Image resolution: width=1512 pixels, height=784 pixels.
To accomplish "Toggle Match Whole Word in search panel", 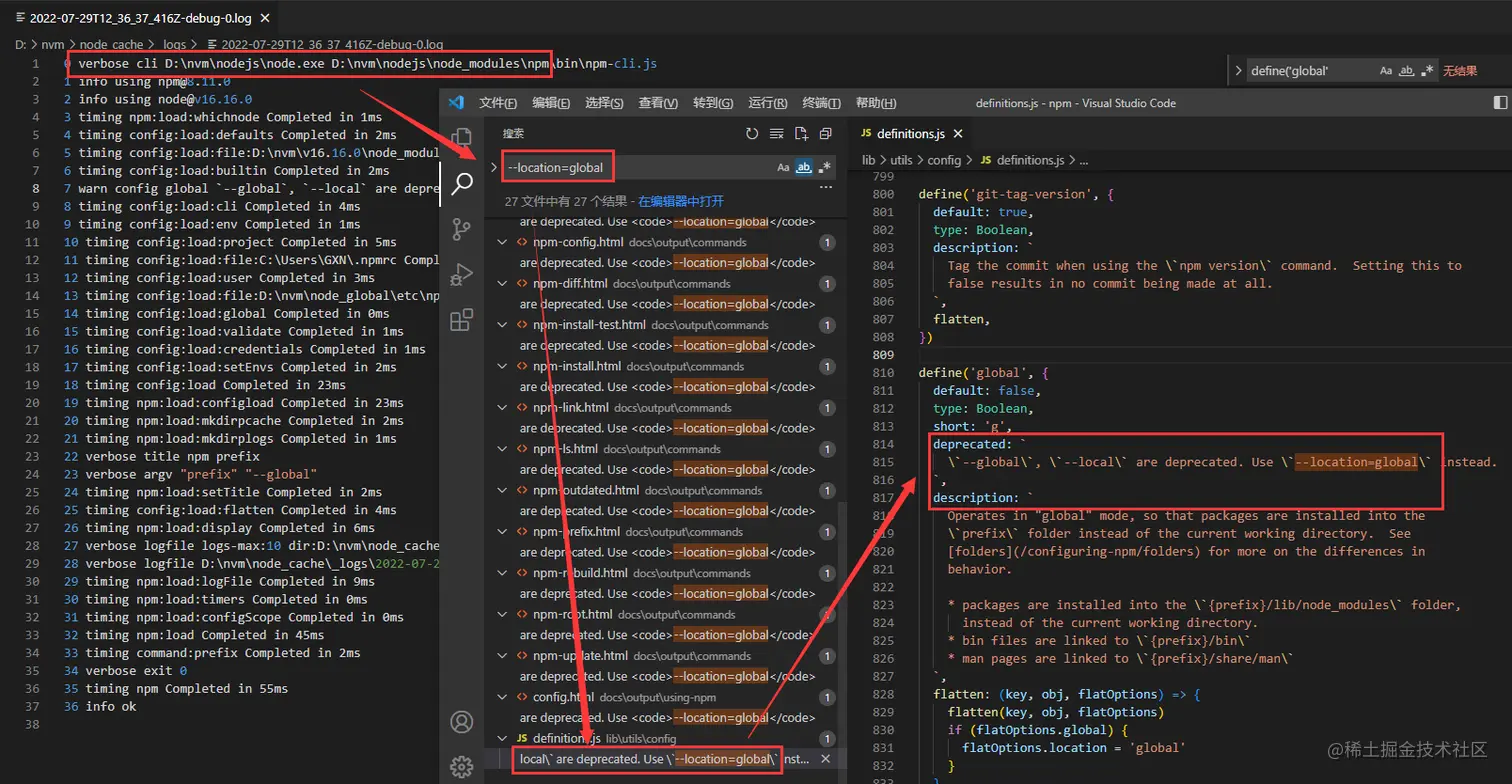I will pyautogui.click(x=804, y=168).
